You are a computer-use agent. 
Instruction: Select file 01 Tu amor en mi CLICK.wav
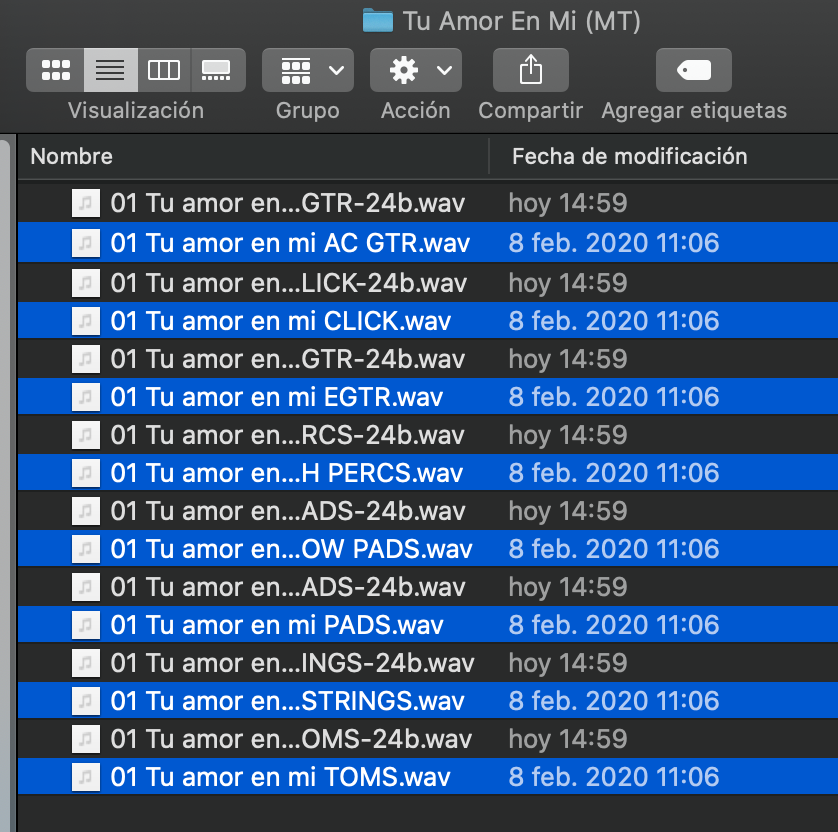coord(428,321)
